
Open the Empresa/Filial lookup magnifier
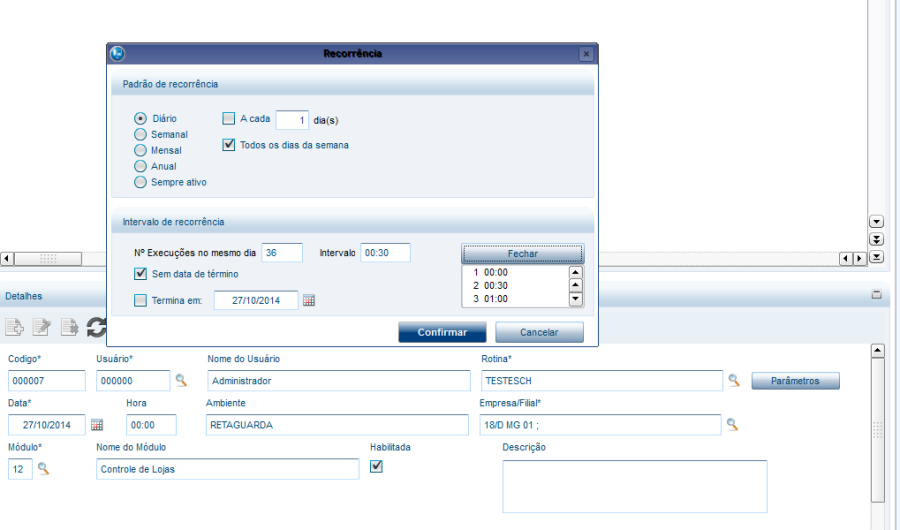click(732, 424)
